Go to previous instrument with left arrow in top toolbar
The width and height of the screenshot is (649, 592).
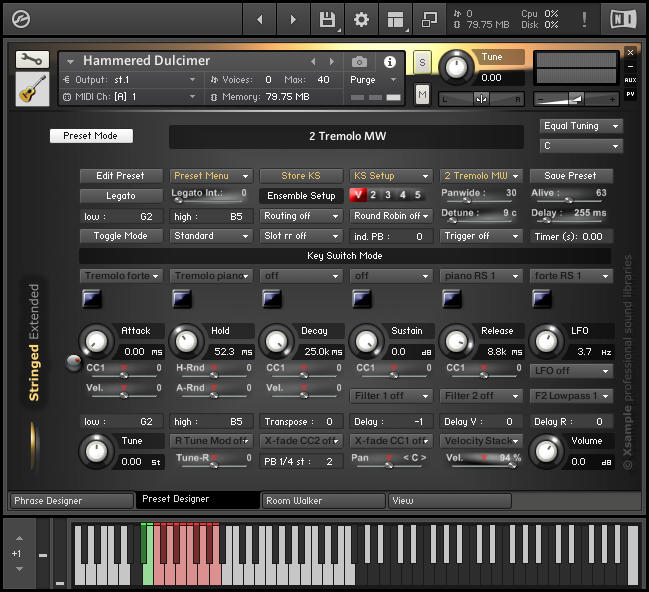click(x=260, y=19)
